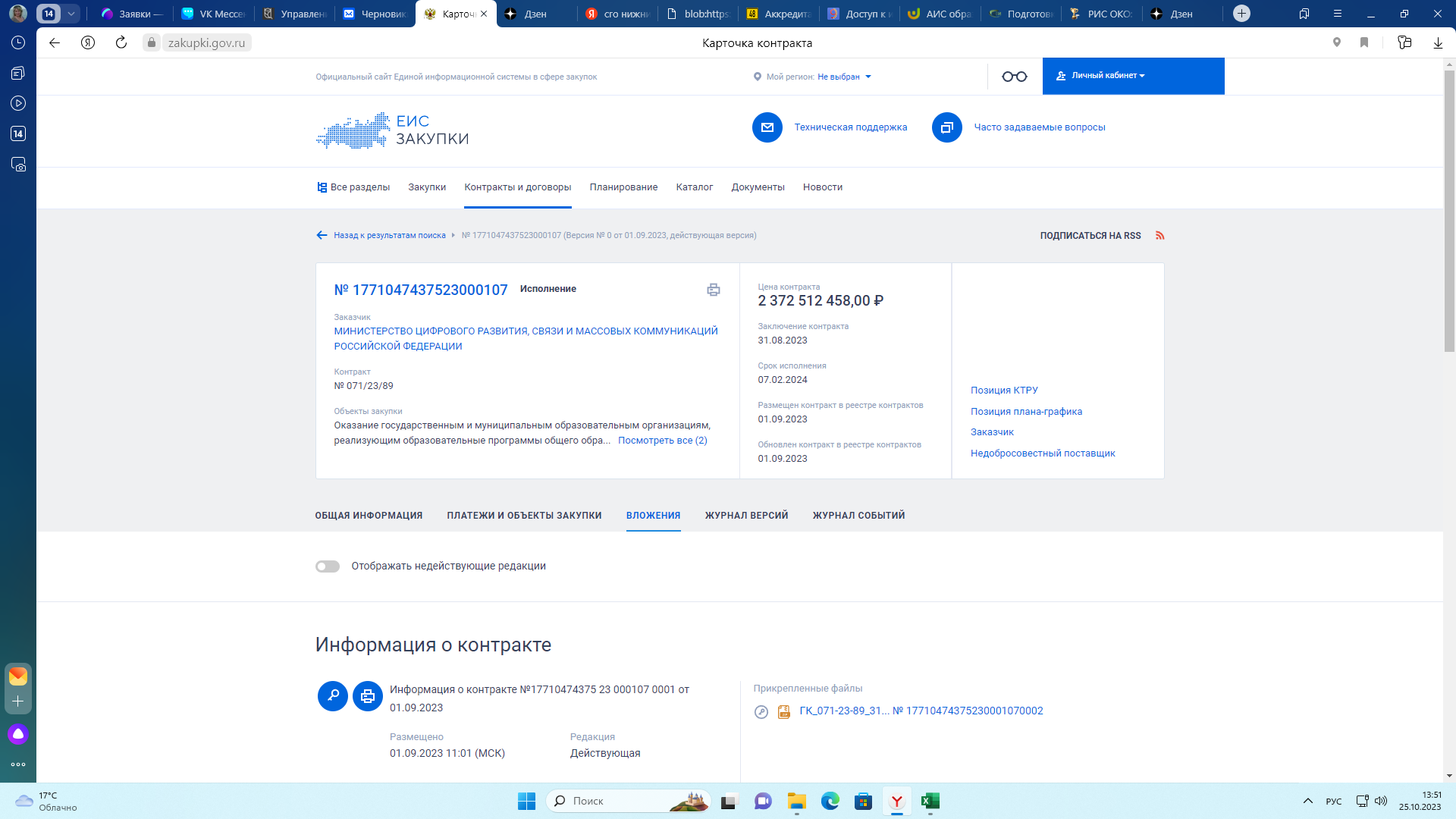The height and width of the screenshot is (819, 1456).
Task: Expand tab group dropdown arrow in title bar
Action: pos(71,14)
